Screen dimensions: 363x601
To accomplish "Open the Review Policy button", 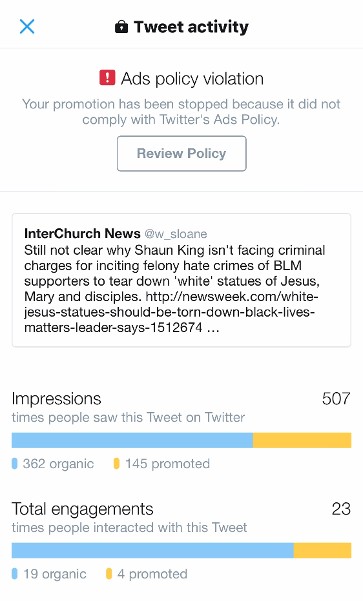I will [182, 153].
